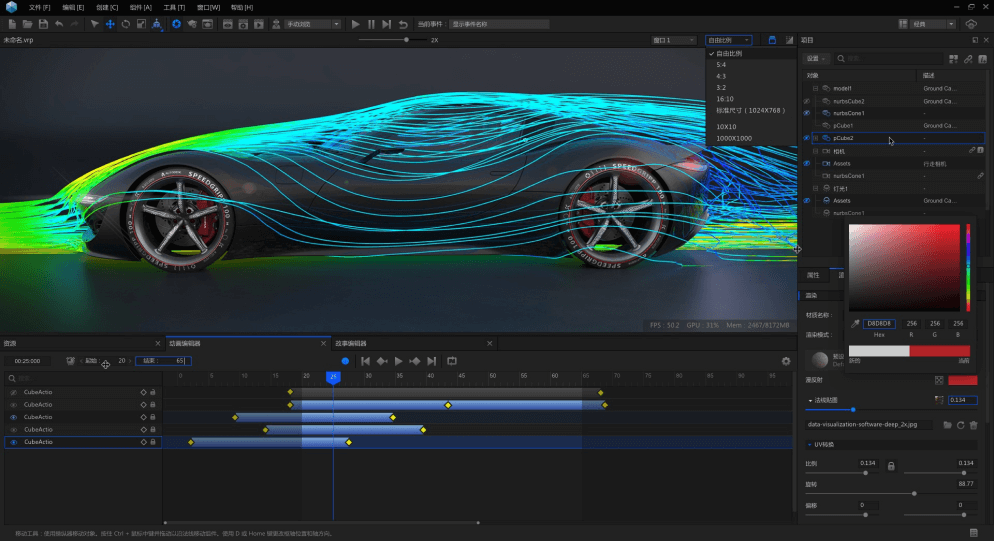Choose the 16:10 aspect ratio option
Viewport: 994px width, 541px height.
tap(725, 99)
